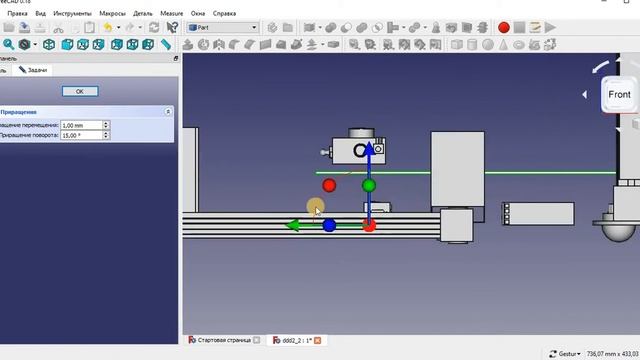Switch to the Задачи tab
This screenshot has height=360, width=640.
pos(33,70)
